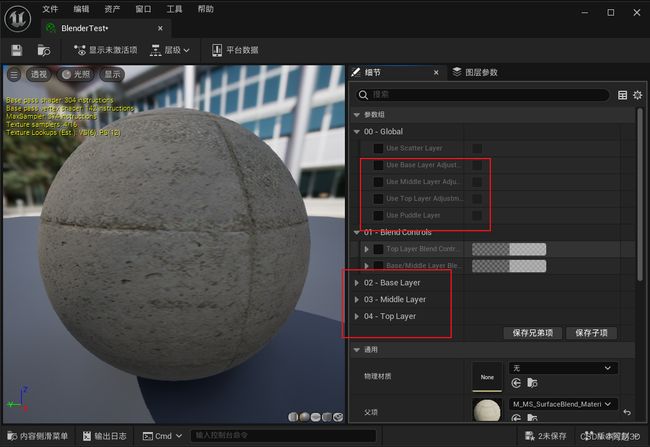Click the 透视 perspective view button
This screenshot has height=447, width=650.
tap(39, 75)
